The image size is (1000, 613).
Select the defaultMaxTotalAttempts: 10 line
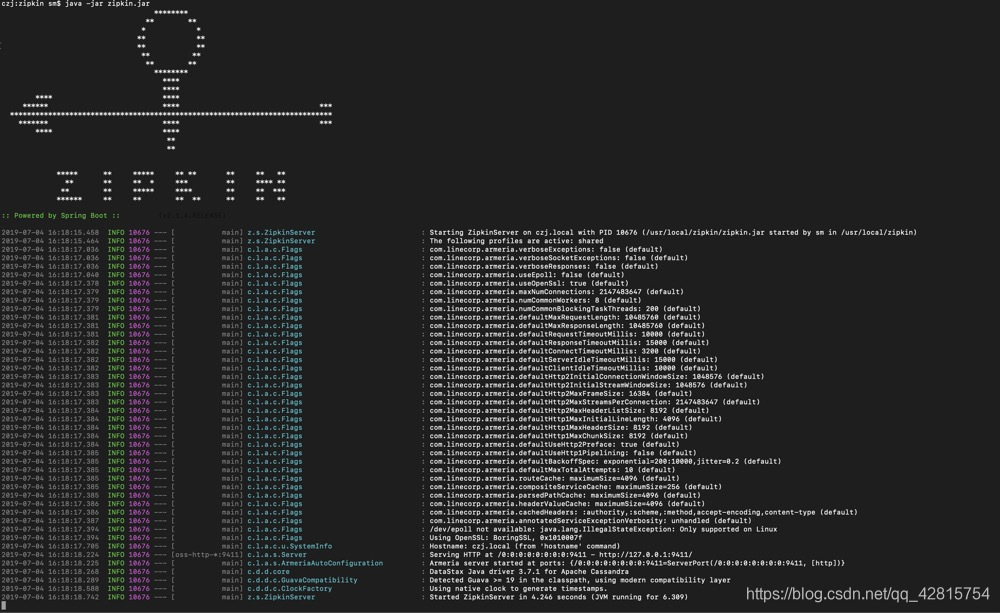tap(552, 469)
